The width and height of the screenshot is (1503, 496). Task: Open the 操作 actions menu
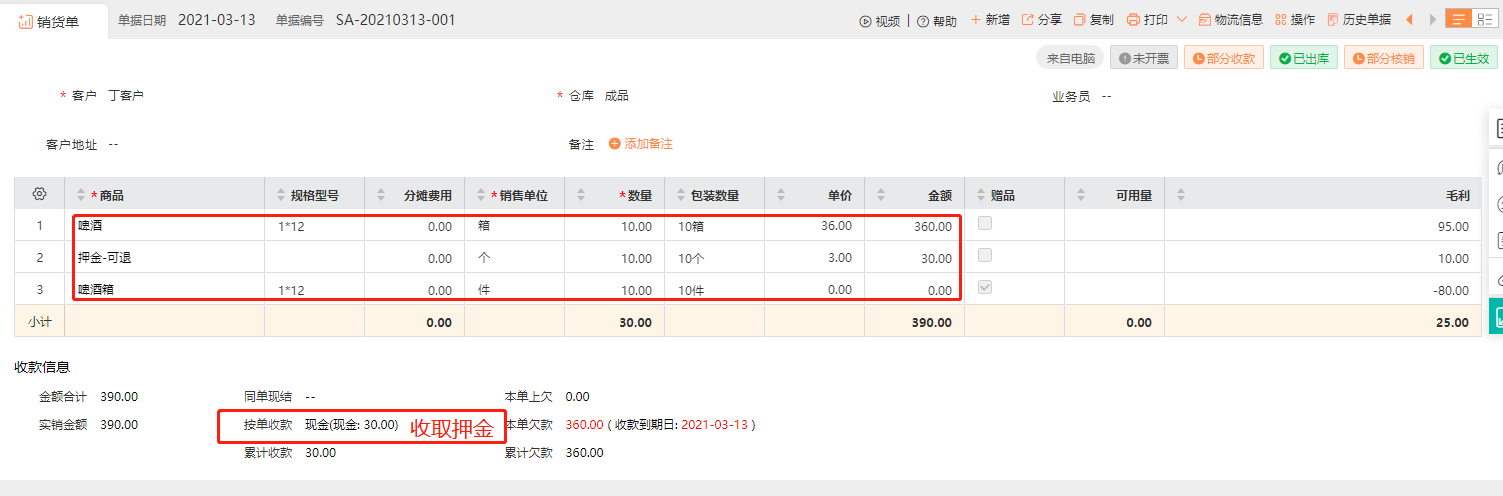[1295, 20]
